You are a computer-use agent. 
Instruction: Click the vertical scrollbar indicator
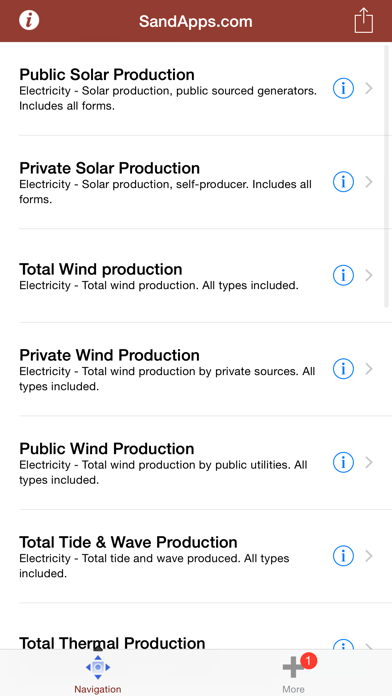coord(387,176)
